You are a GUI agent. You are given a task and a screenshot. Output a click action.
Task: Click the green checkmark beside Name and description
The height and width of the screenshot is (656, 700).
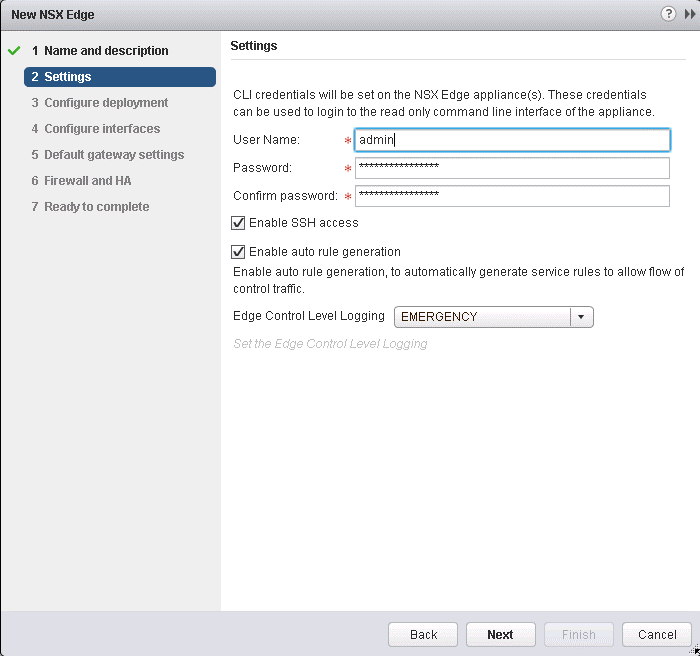tap(14, 50)
